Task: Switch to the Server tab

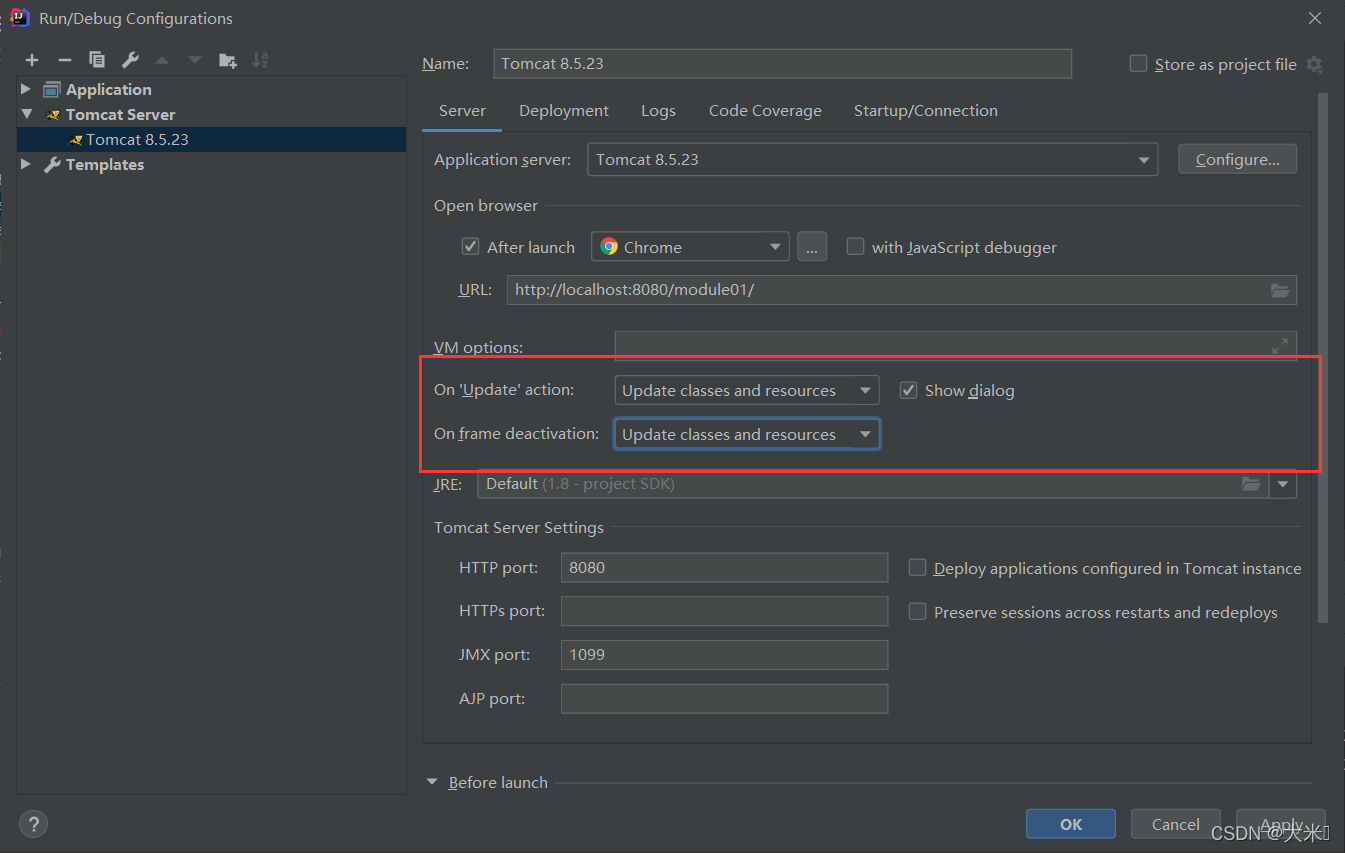Action: pos(462,111)
